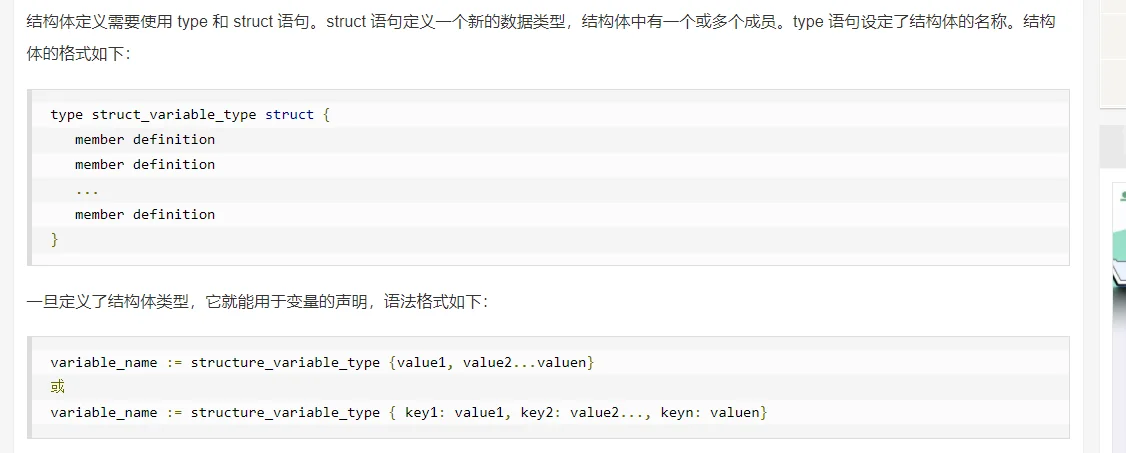This screenshot has width=1126, height=453.
Task: Click the ':=' operator in first declaration
Action: tap(174, 363)
